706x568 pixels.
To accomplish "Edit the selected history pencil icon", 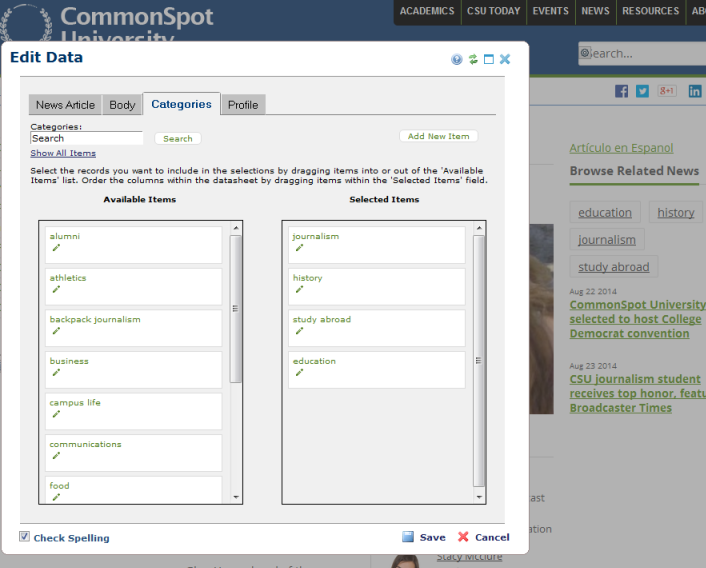I will [x=299, y=289].
